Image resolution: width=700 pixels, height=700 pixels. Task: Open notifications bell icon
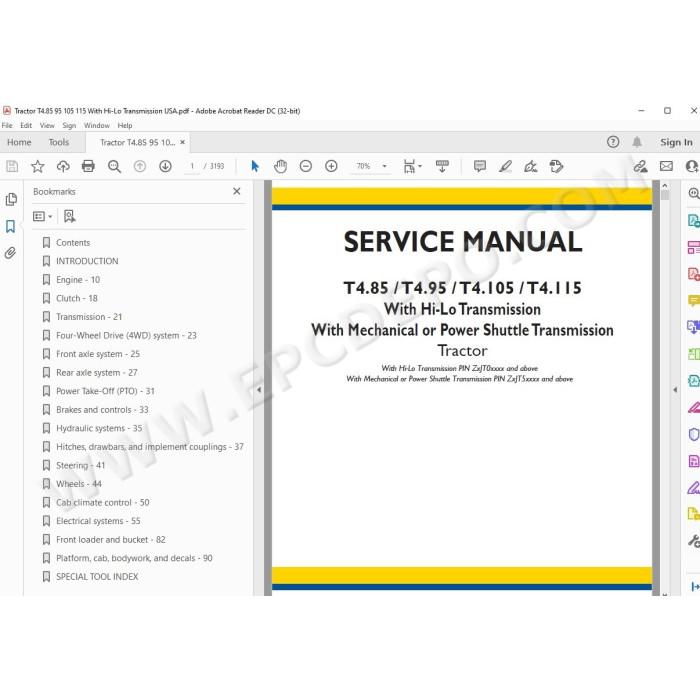pos(637,142)
